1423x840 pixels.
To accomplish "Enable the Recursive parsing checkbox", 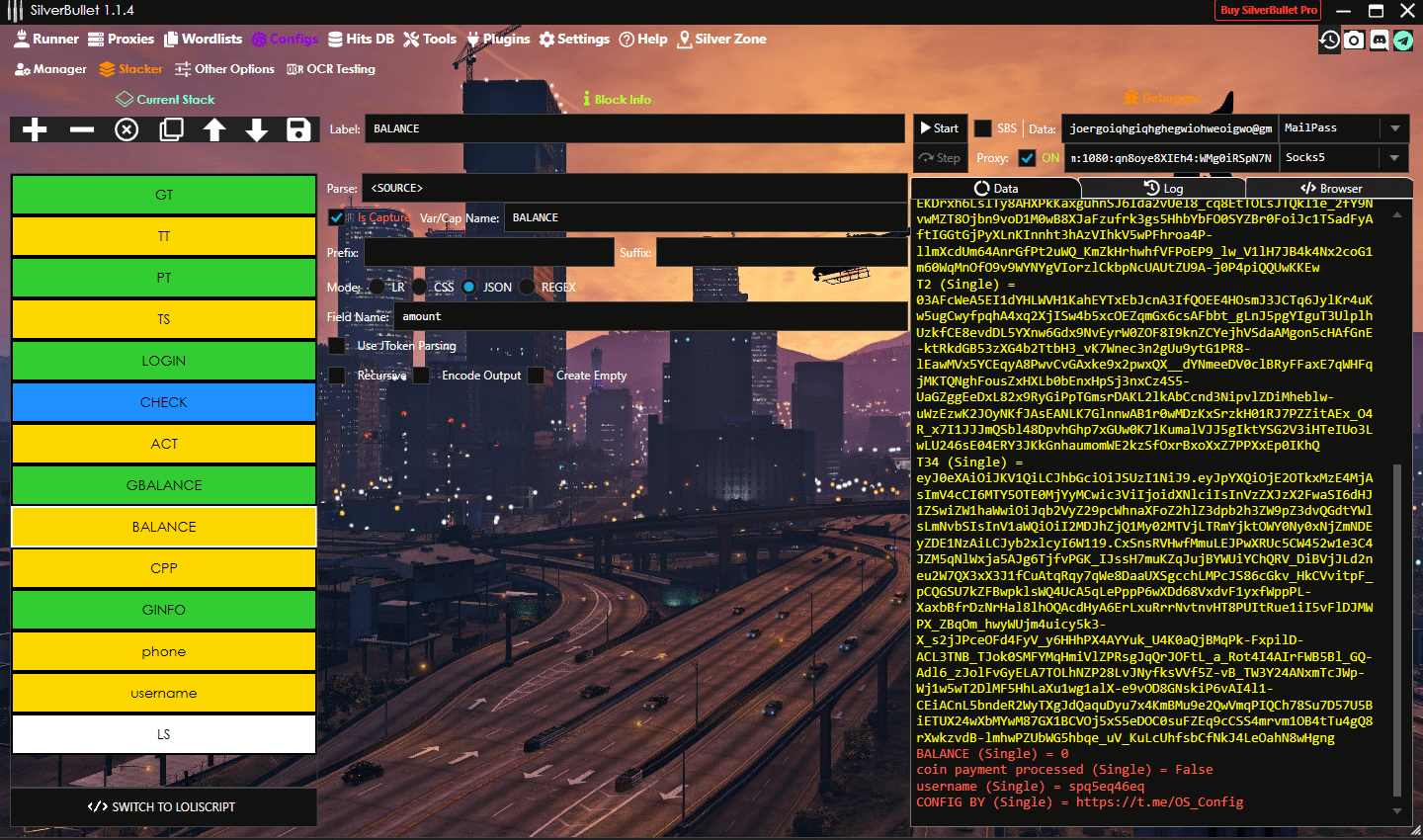I will point(338,376).
